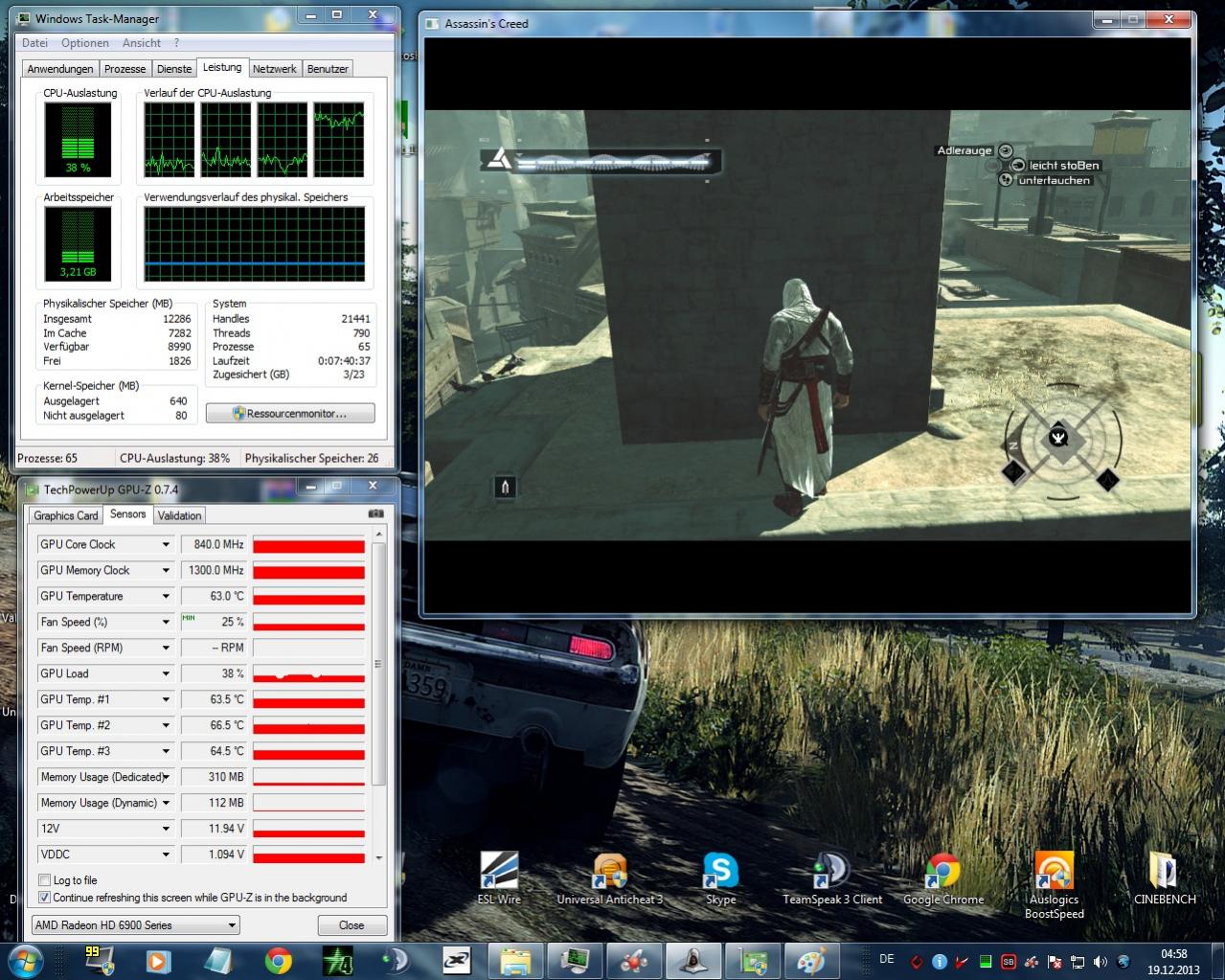This screenshot has height=980, width=1225.
Task: Click the GPU-Z sensors scrollbar down arrow
Action: pos(378,858)
